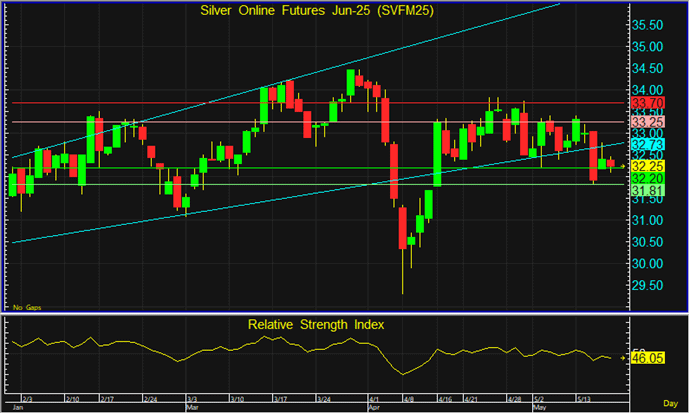Click the Silver Online Futures chart title

pos(308,10)
